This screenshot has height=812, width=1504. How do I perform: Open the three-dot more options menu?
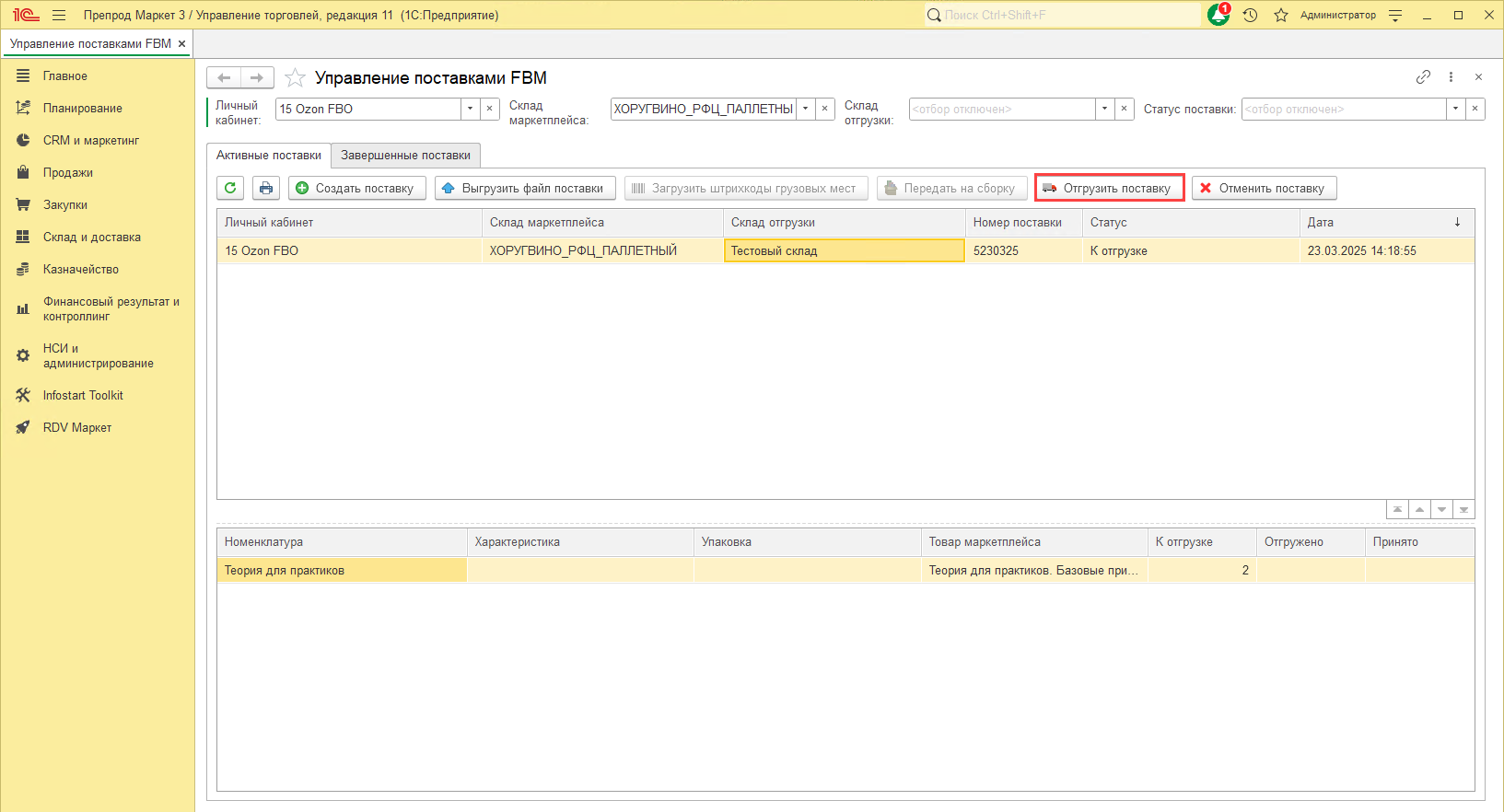click(1451, 77)
